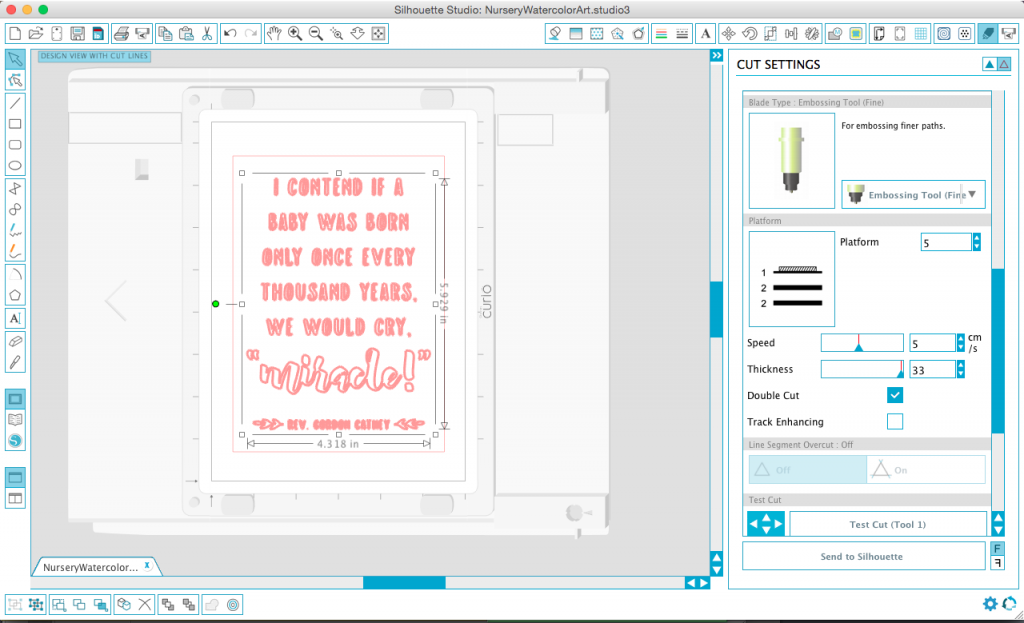Set Line Segment Overcut to Off
This screenshot has height=623, width=1024.
808,470
